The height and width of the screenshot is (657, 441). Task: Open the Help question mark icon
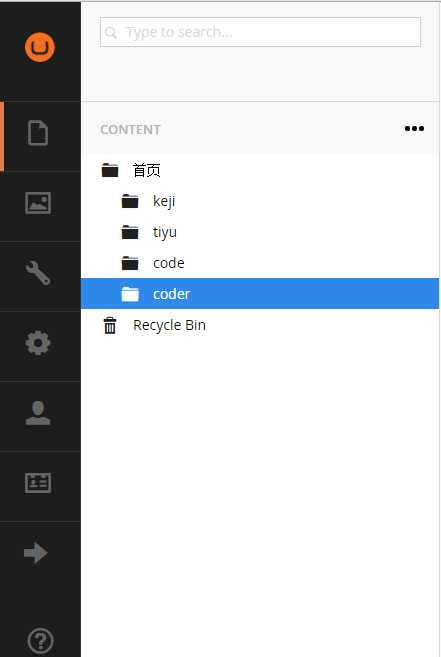(x=40, y=641)
